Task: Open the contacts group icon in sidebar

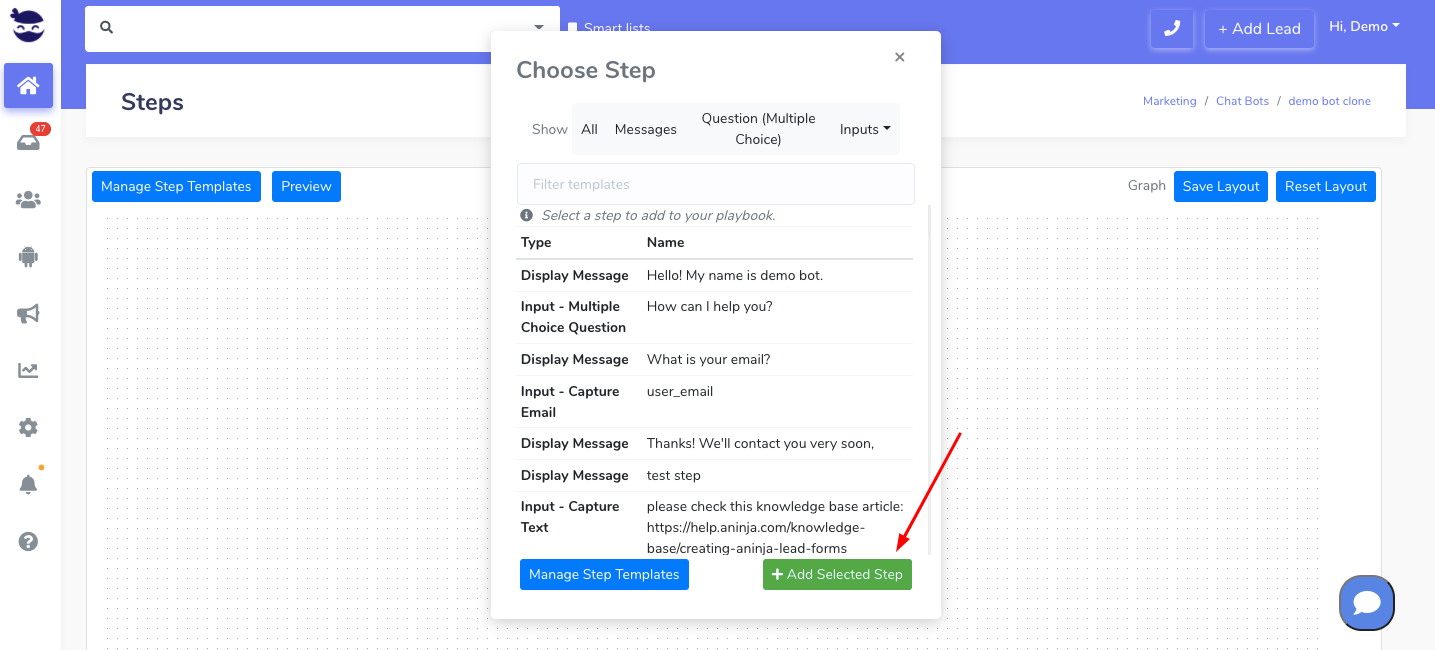Action: (x=28, y=200)
